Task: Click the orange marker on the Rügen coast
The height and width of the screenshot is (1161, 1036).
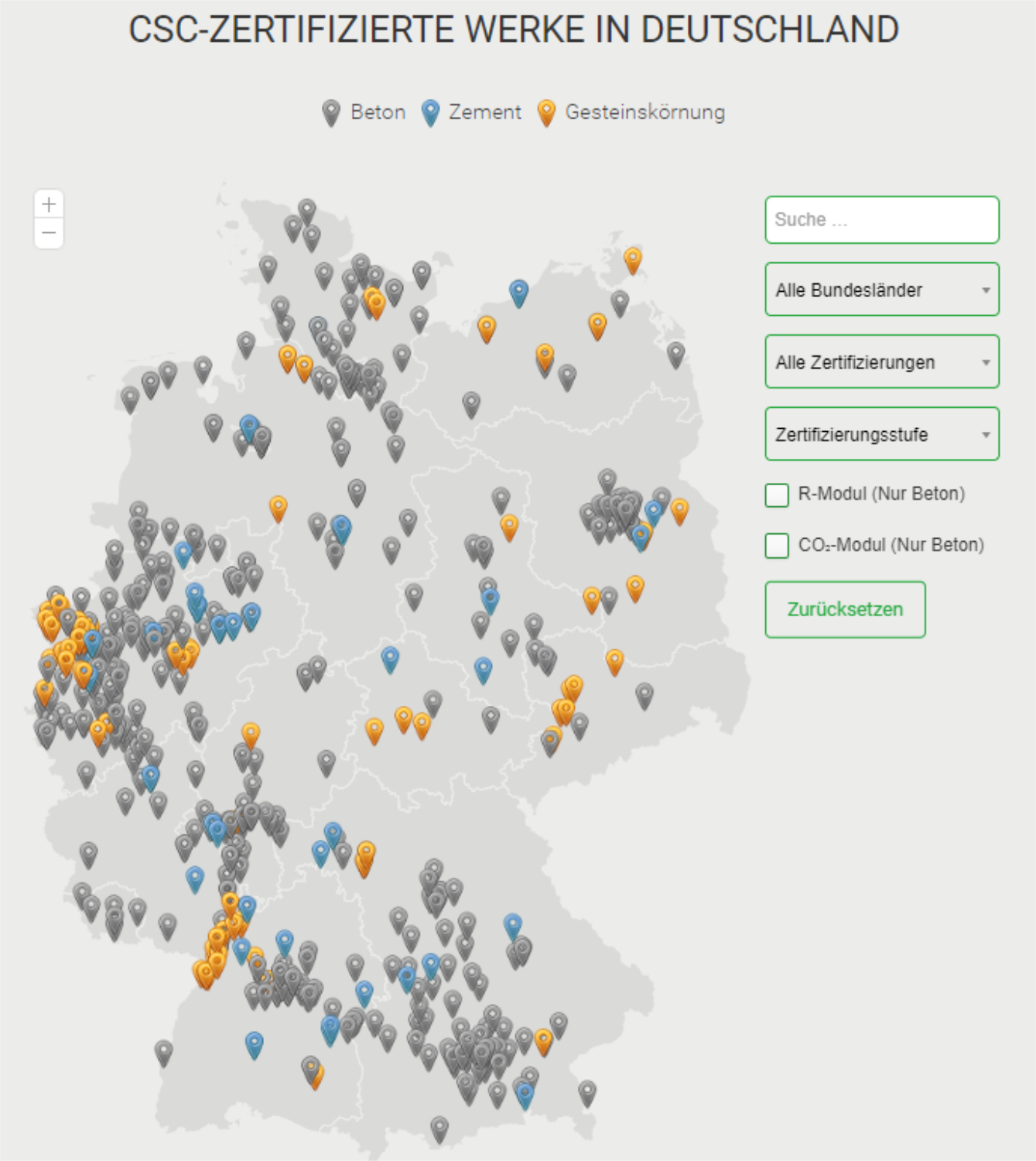Action: (x=634, y=258)
